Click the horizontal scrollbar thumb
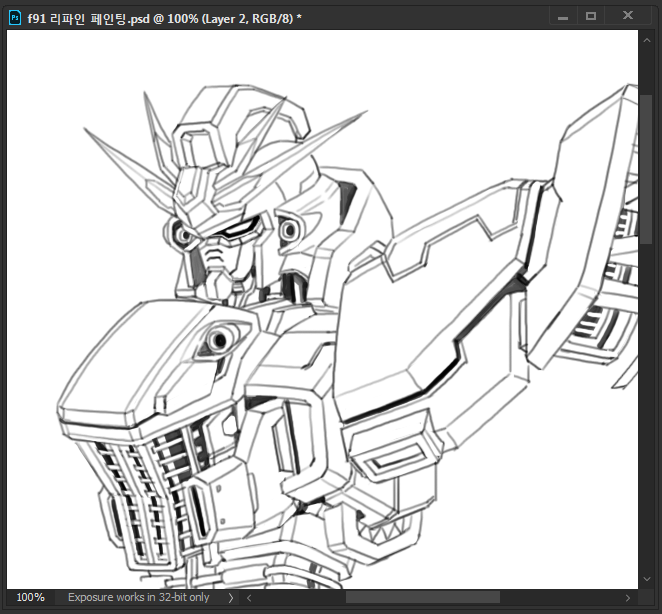The height and width of the screenshot is (614, 662). pos(423,598)
